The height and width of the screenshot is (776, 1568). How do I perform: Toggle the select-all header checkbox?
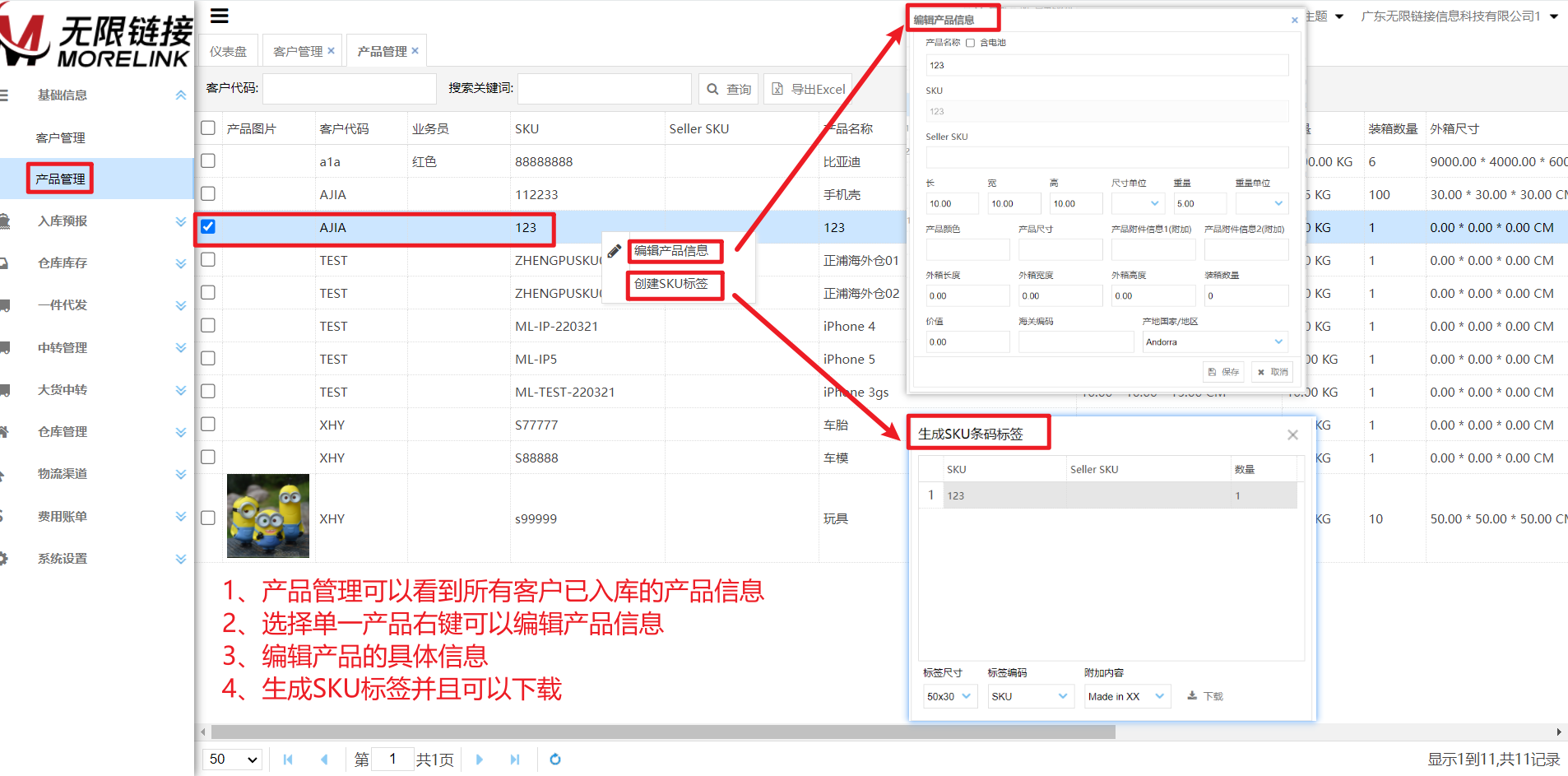point(208,128)
